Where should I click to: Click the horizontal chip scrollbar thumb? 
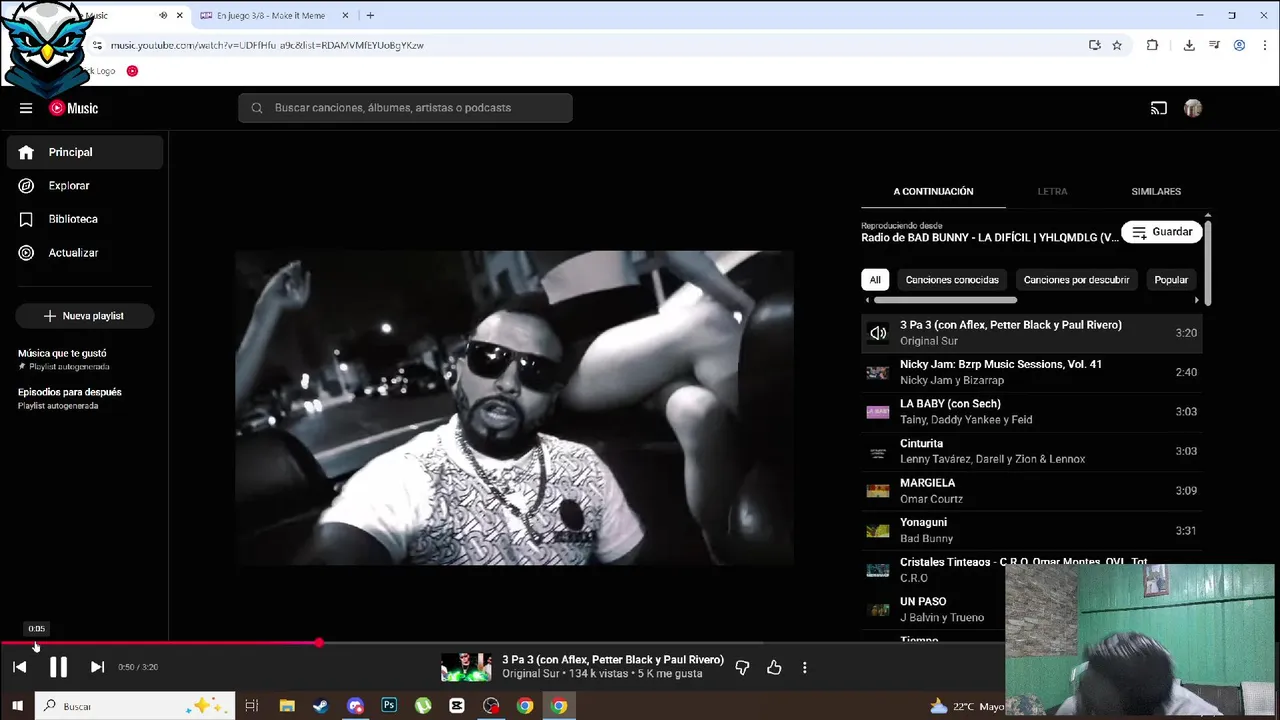[x=945, y=300]
